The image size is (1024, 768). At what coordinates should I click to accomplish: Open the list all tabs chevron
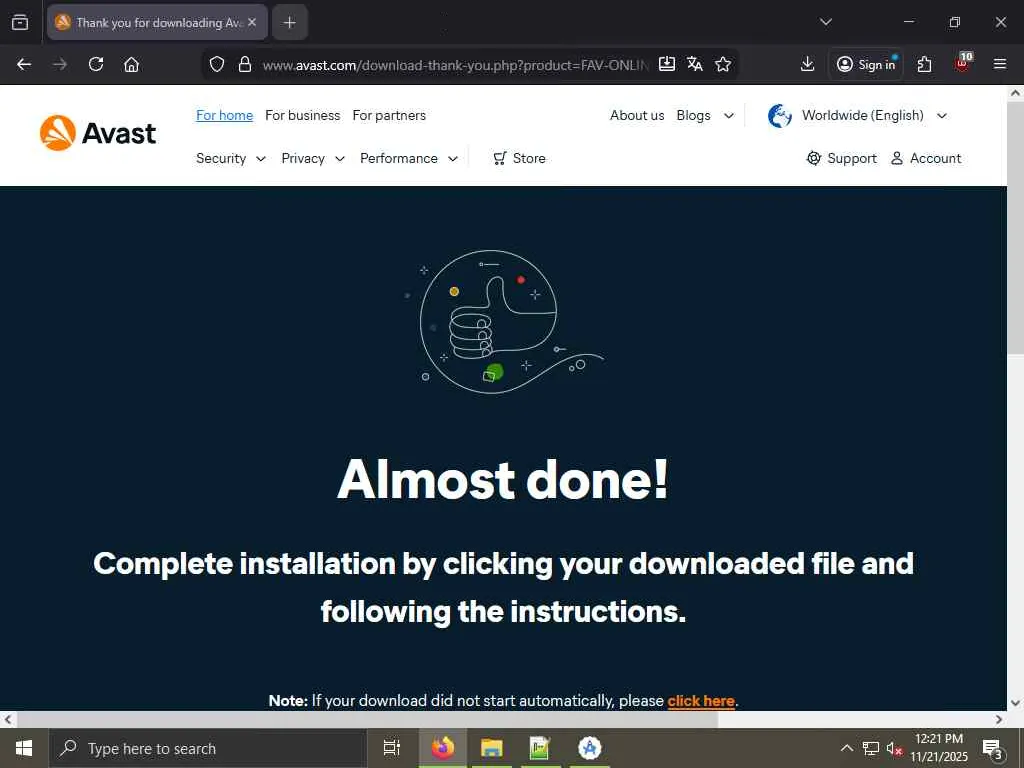(x=826, y=22)
